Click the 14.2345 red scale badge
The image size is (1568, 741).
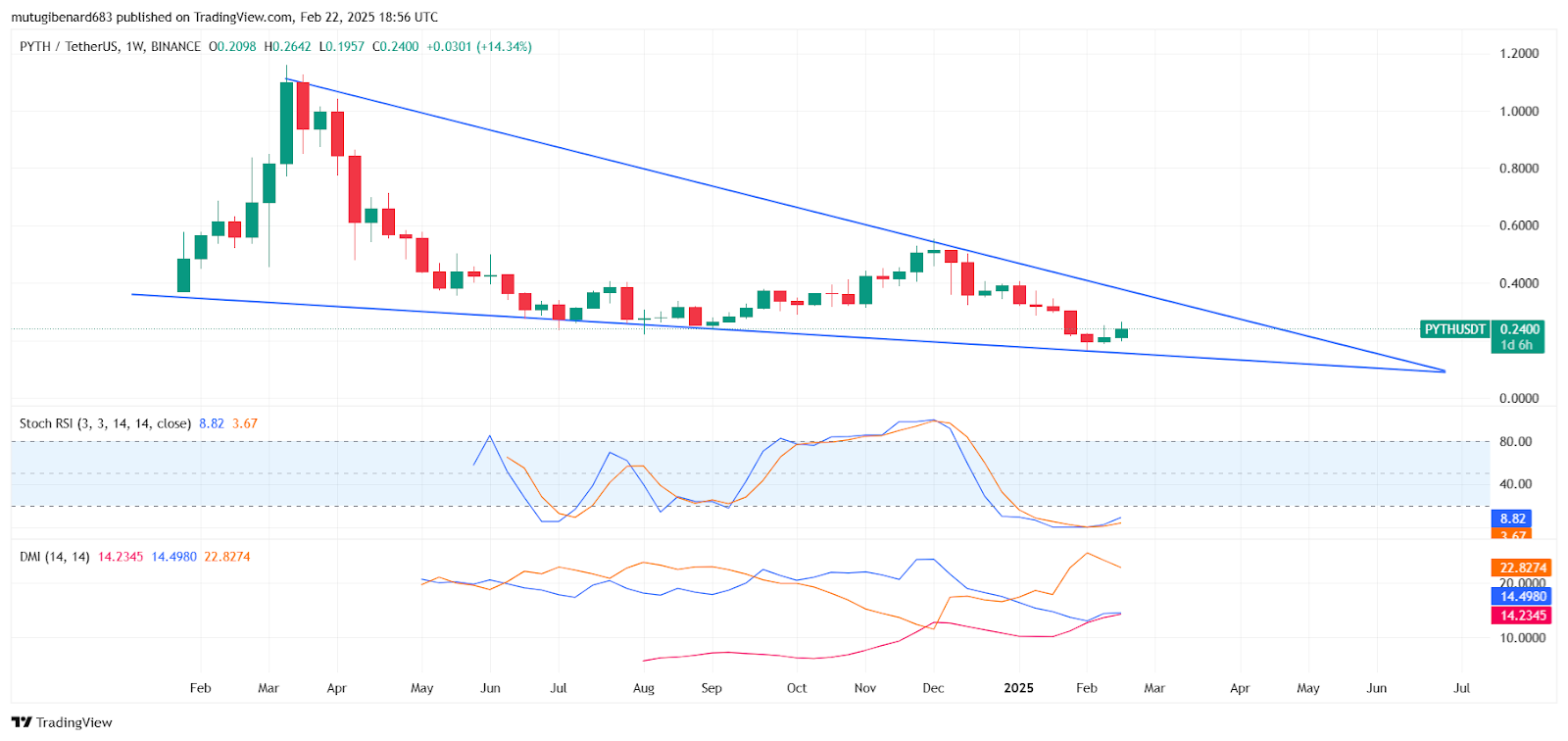click(1522, 616)
